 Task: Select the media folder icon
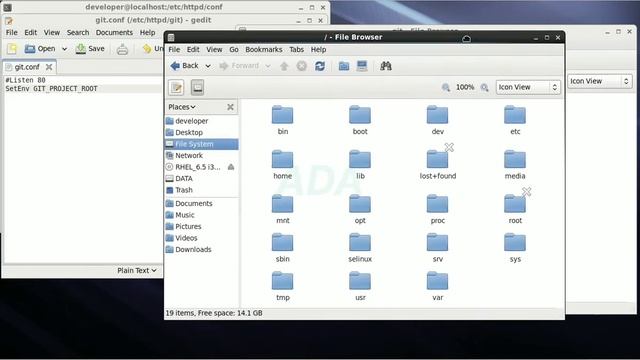(515, 159)
